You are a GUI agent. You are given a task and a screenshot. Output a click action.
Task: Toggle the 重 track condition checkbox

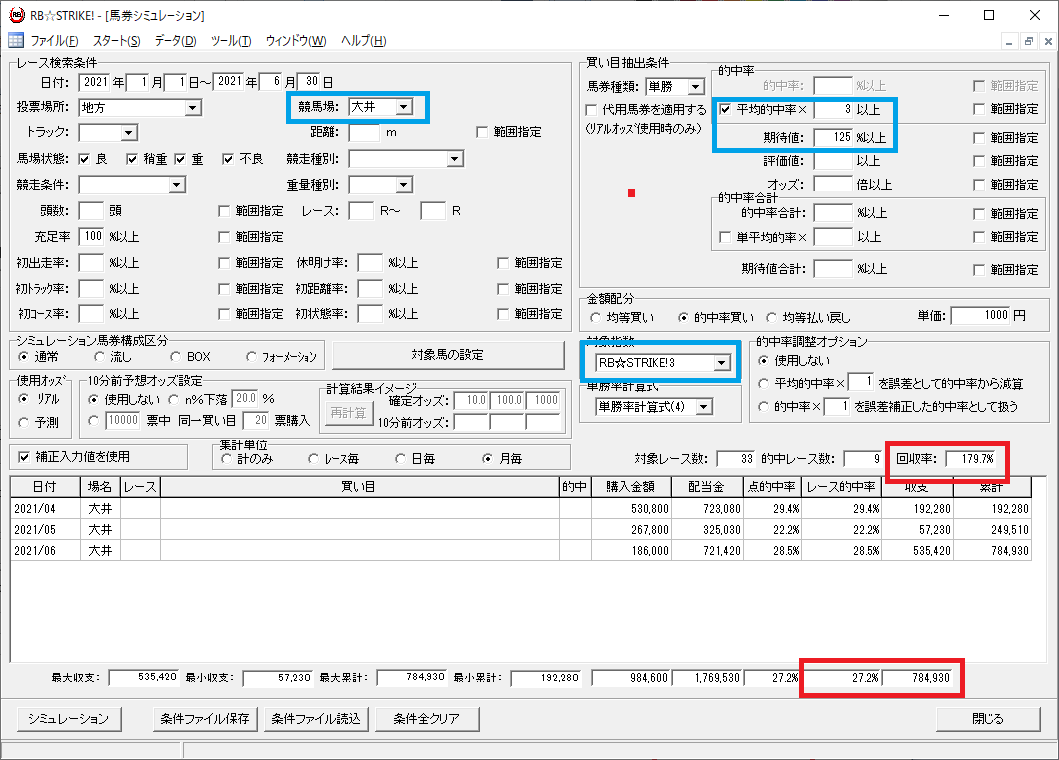pos(180,159)
